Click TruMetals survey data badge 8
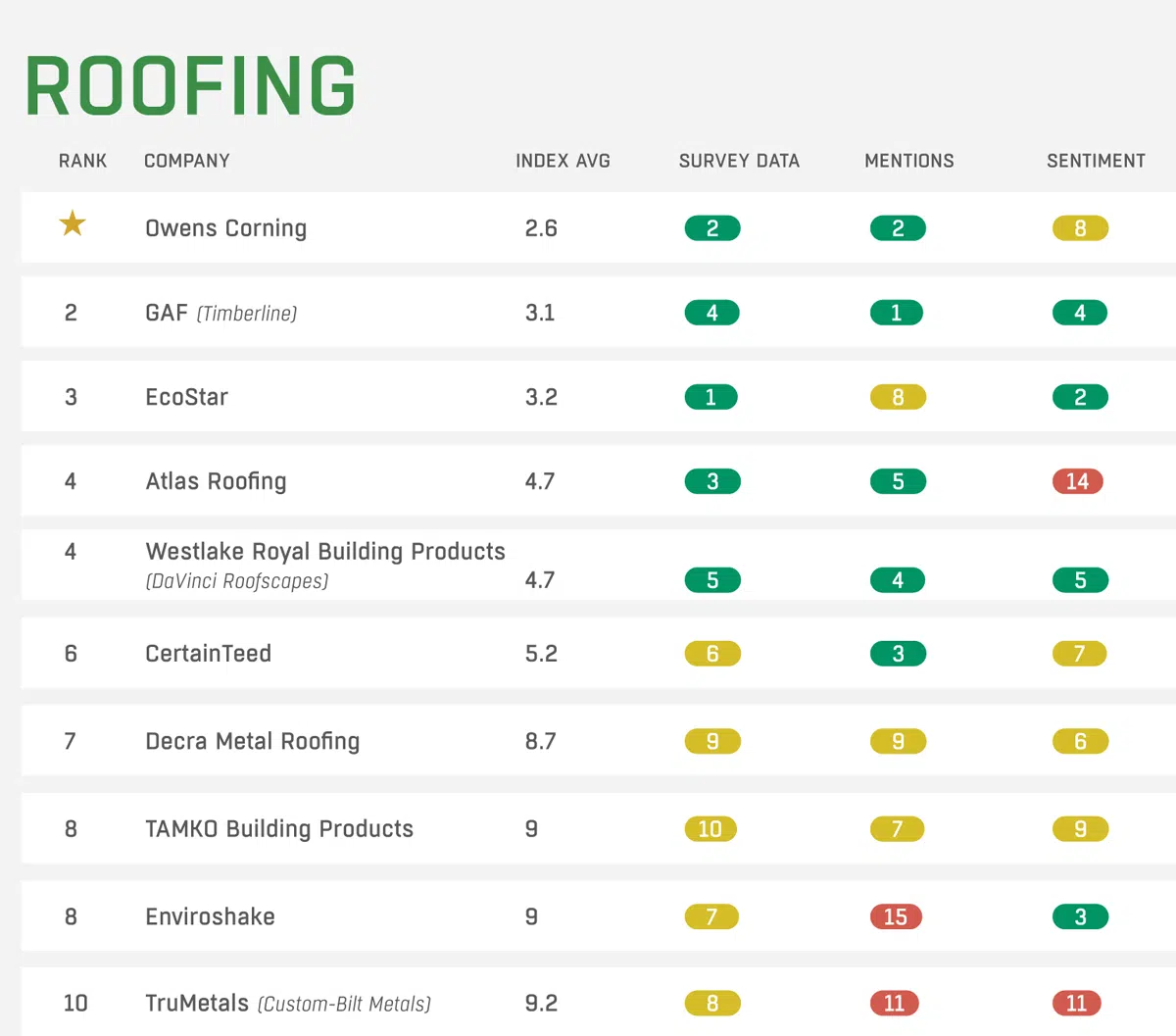This screenshot has width=1176, height=1036. [x=712, y=1003]
